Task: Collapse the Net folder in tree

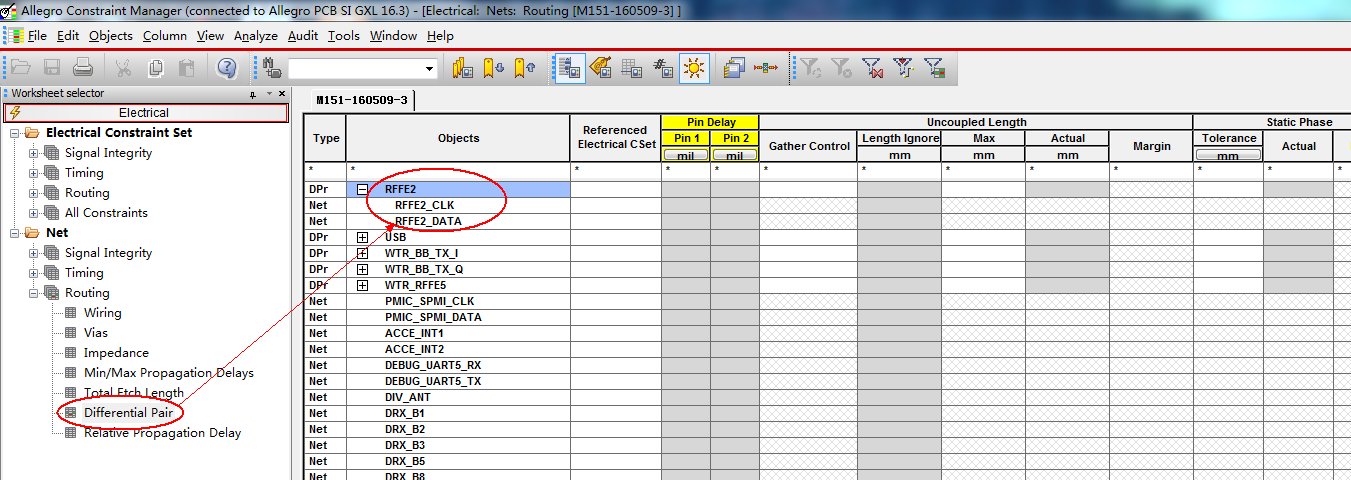Action: coord(15,233)
